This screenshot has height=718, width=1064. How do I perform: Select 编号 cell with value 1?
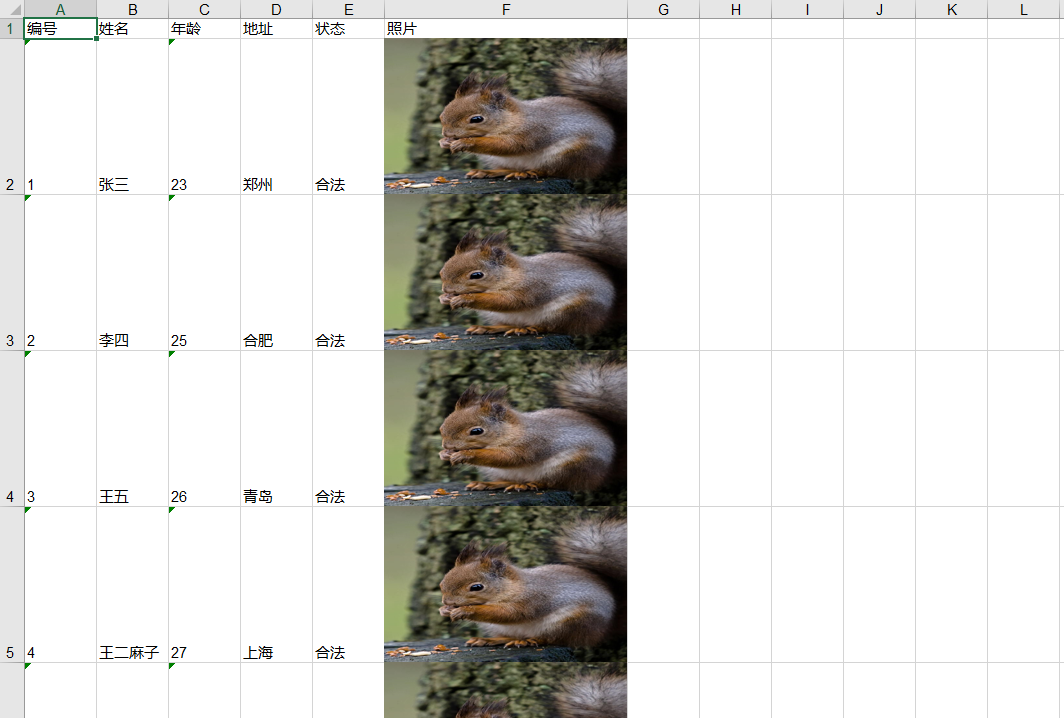pyautogui.click(x=60, y=117)
